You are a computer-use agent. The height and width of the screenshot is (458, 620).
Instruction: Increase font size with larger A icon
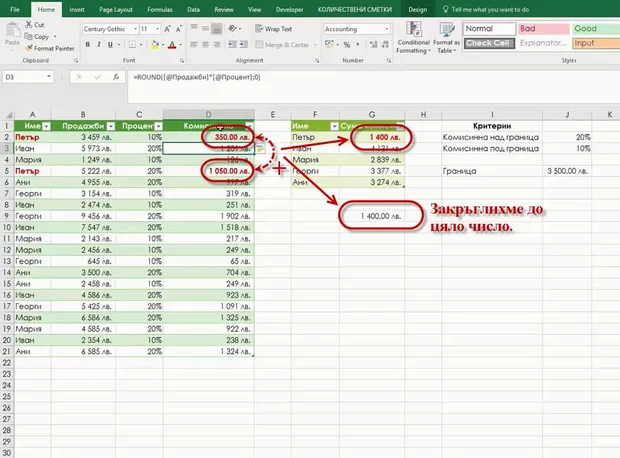point(167,29)
